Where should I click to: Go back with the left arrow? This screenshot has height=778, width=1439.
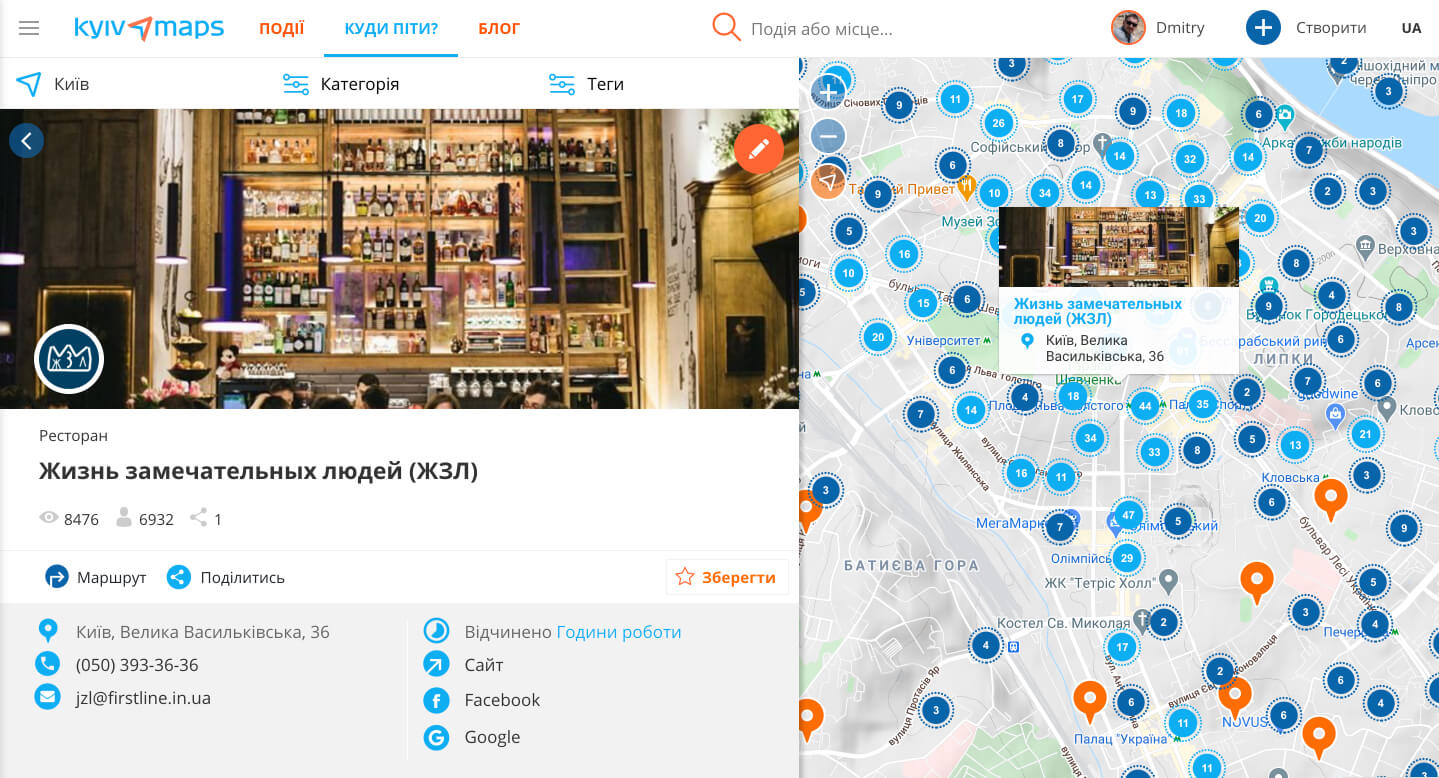pos(26,141)
